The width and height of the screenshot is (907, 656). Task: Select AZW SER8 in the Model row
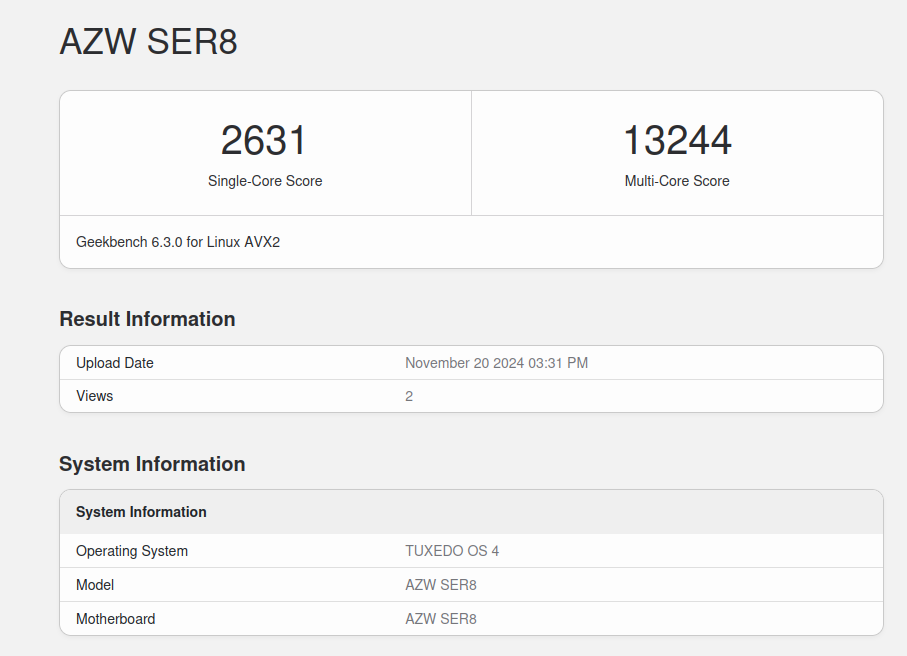coord(441,585)
